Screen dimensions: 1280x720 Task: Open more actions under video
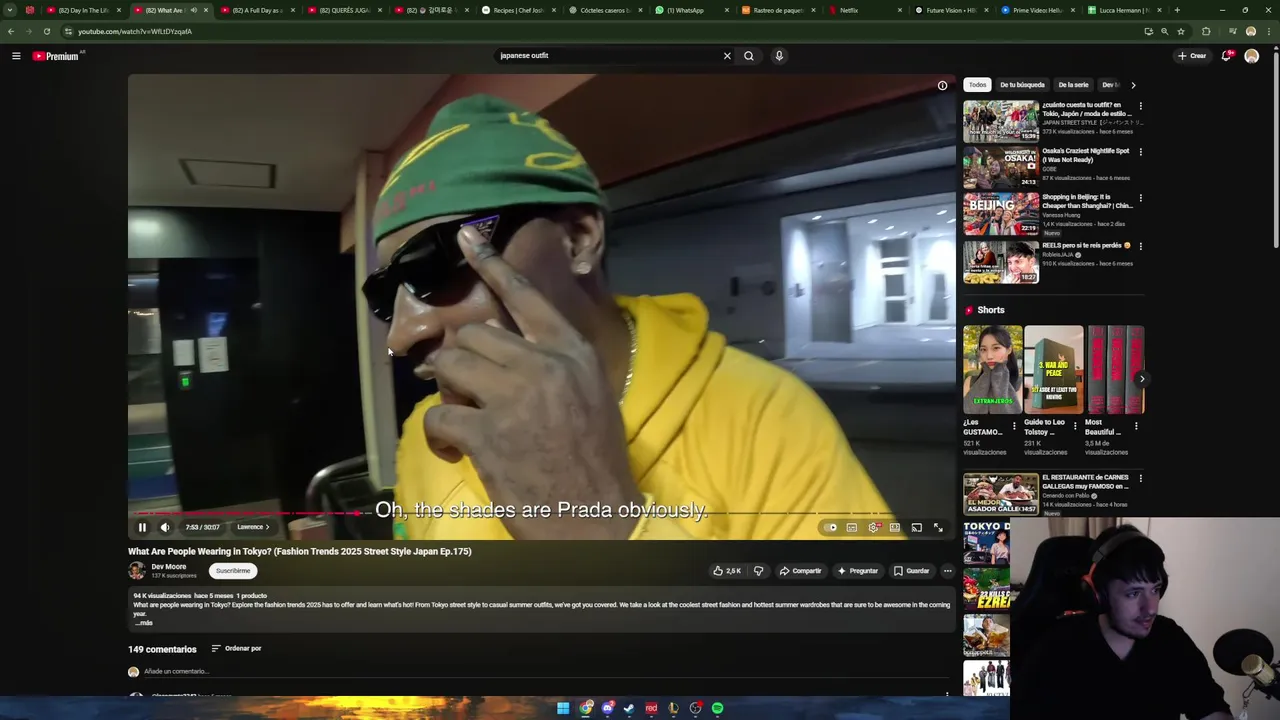947,571
